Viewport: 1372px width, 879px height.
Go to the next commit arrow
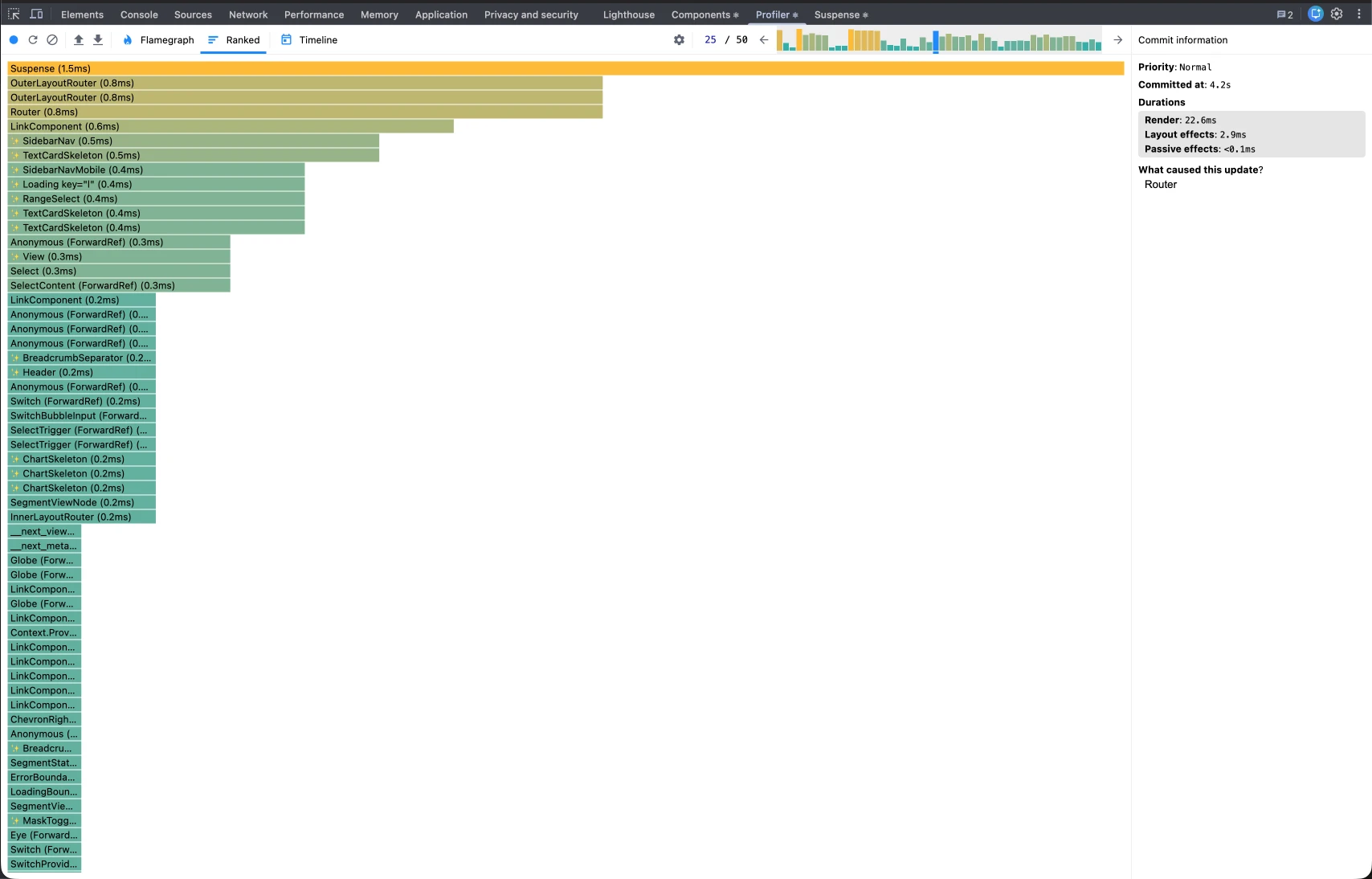tap(1117, 40)
